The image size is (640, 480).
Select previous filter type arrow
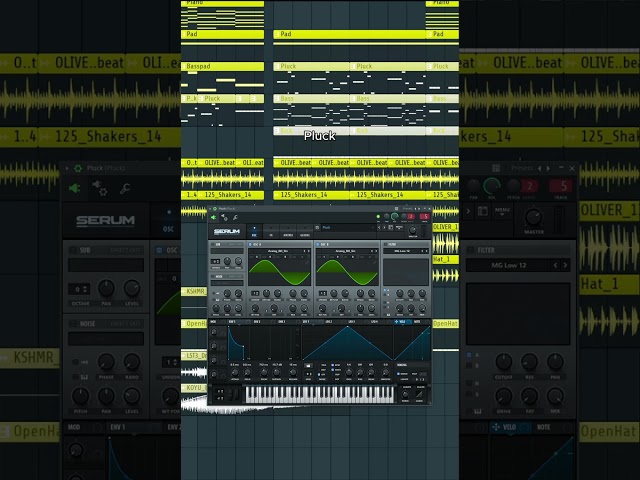pyautogui.click(x=422, y=251)
